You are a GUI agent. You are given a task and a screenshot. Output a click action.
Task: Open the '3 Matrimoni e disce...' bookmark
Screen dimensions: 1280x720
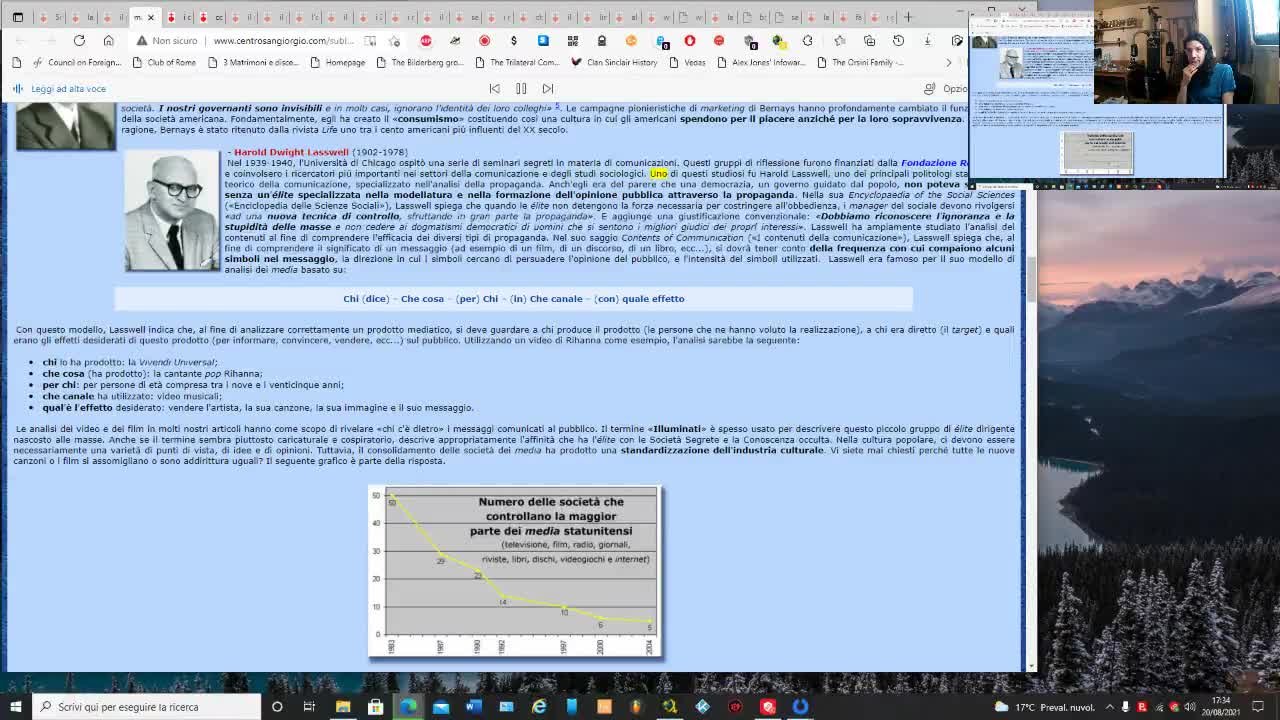pyautogui.click(x=253, y=62)
